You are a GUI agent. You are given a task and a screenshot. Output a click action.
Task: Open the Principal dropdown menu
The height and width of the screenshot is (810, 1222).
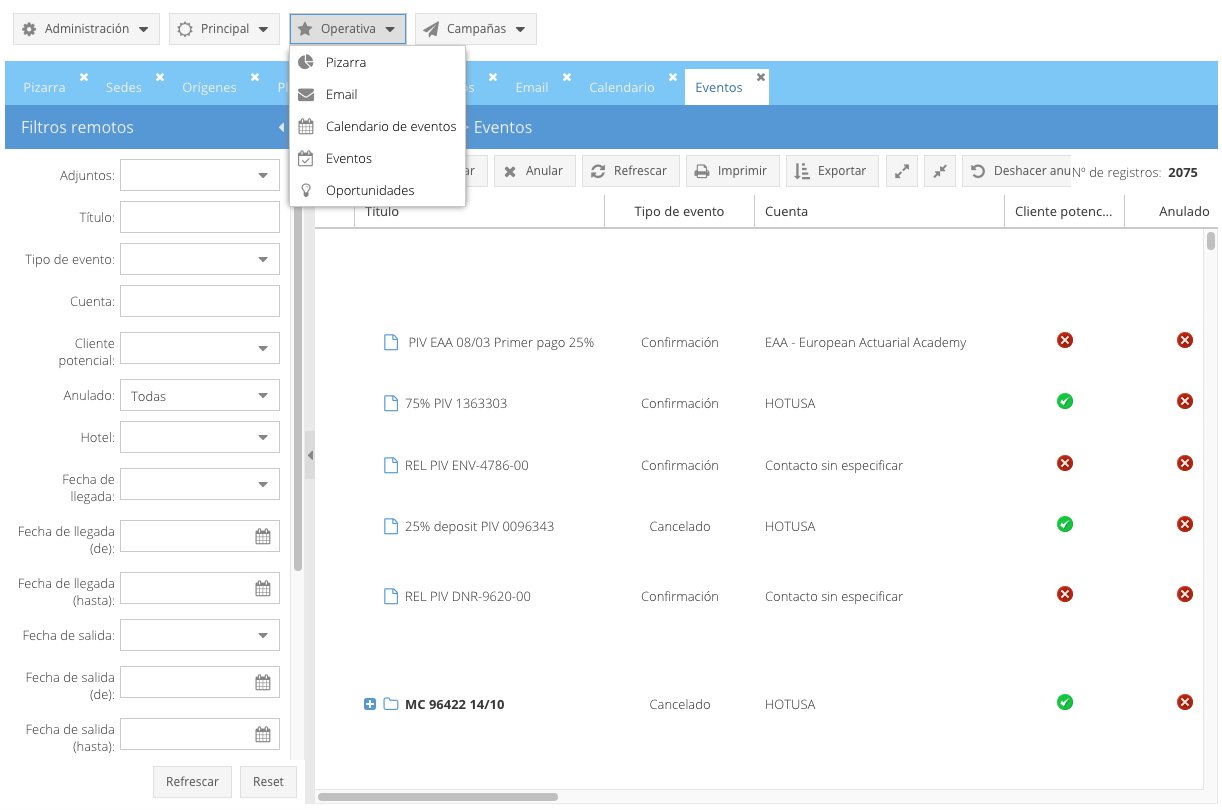pos(224,29)
